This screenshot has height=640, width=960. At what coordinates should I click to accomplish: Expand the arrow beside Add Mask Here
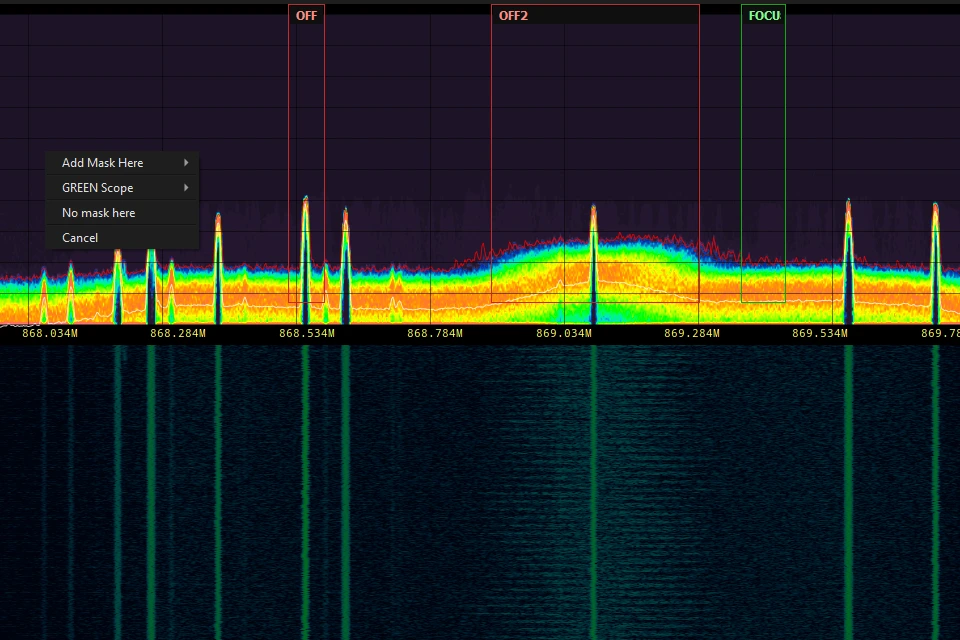coord(186,163)
